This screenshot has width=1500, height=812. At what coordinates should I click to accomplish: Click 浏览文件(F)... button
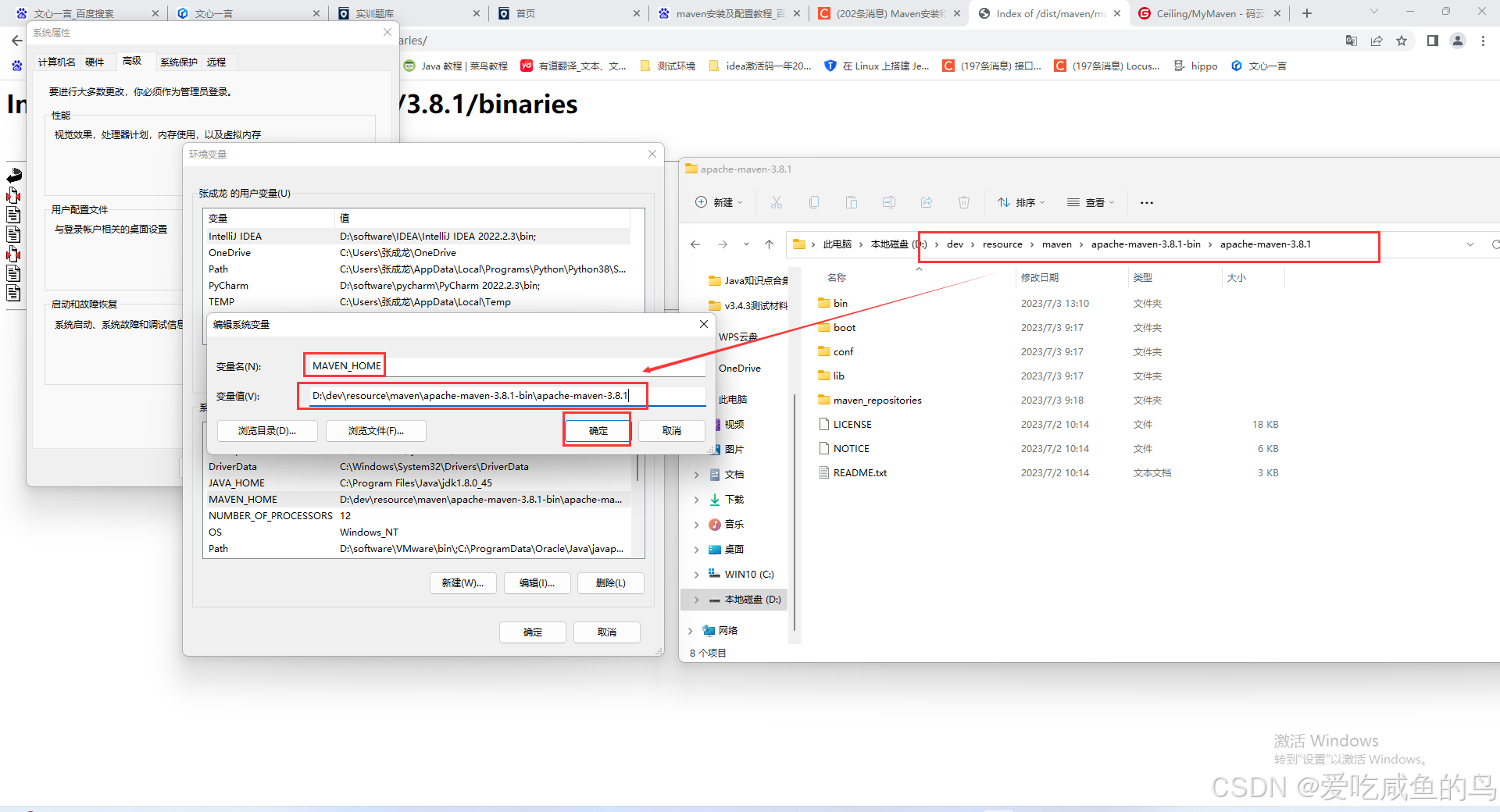376,430
